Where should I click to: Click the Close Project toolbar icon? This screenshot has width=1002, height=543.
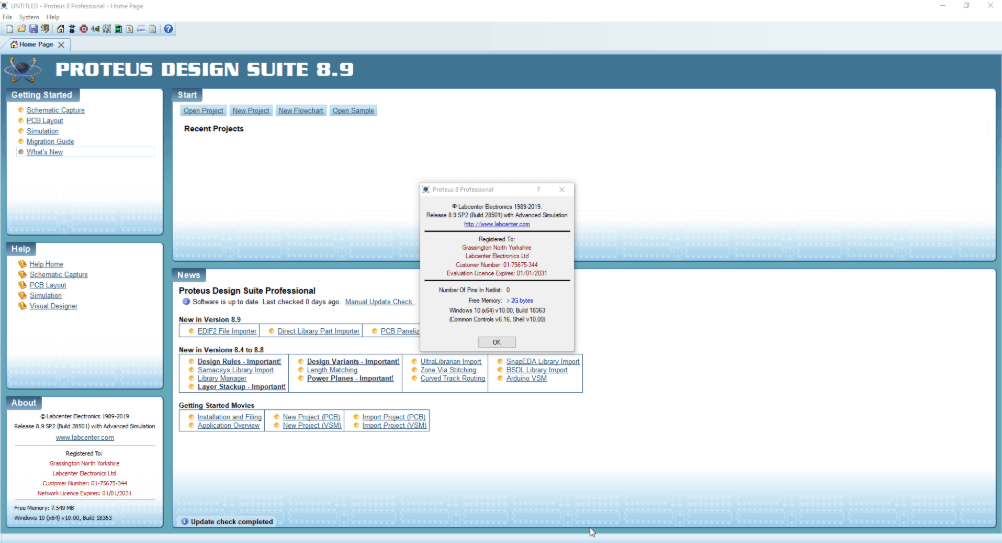point(45,29)
